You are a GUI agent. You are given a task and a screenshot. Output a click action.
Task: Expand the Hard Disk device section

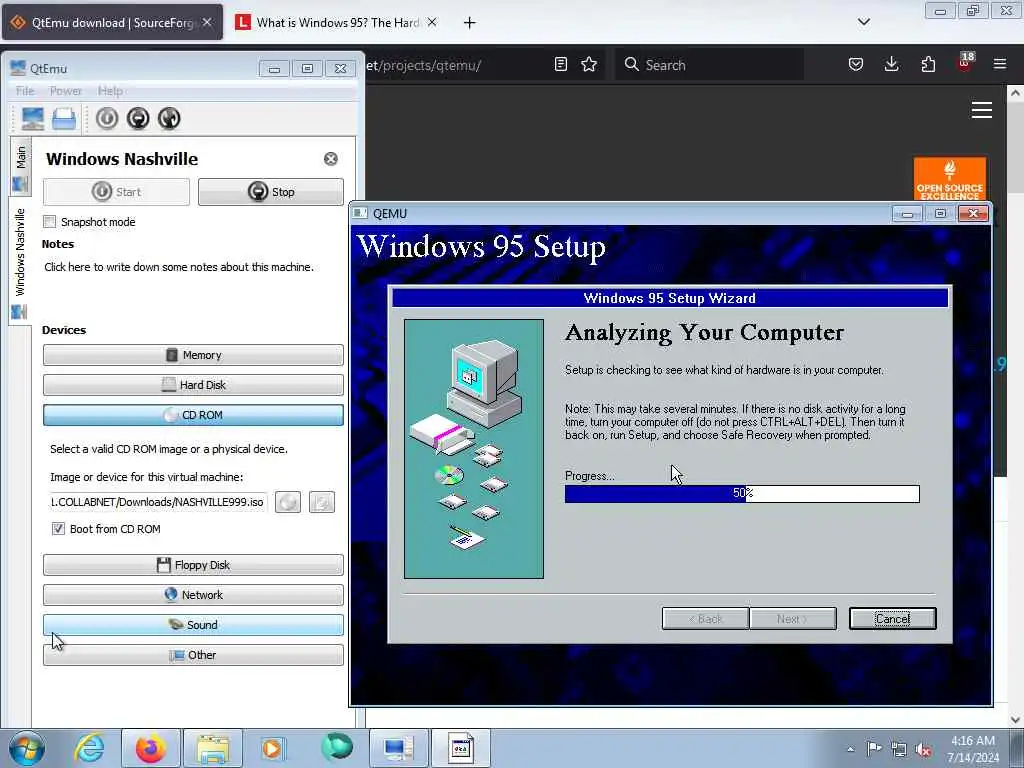point(193,385)
